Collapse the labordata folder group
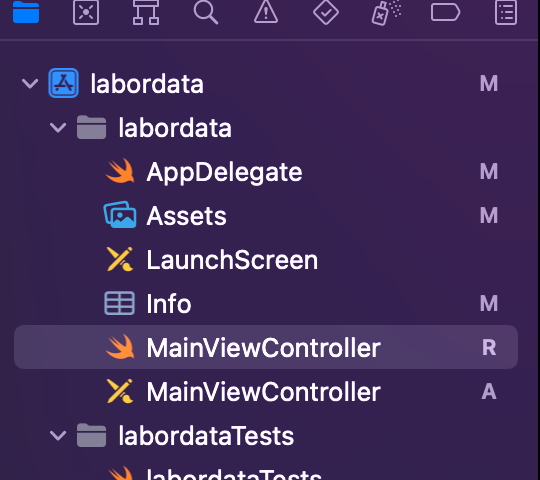This screenshot has width=540, height=480. (x=58, y=127)
